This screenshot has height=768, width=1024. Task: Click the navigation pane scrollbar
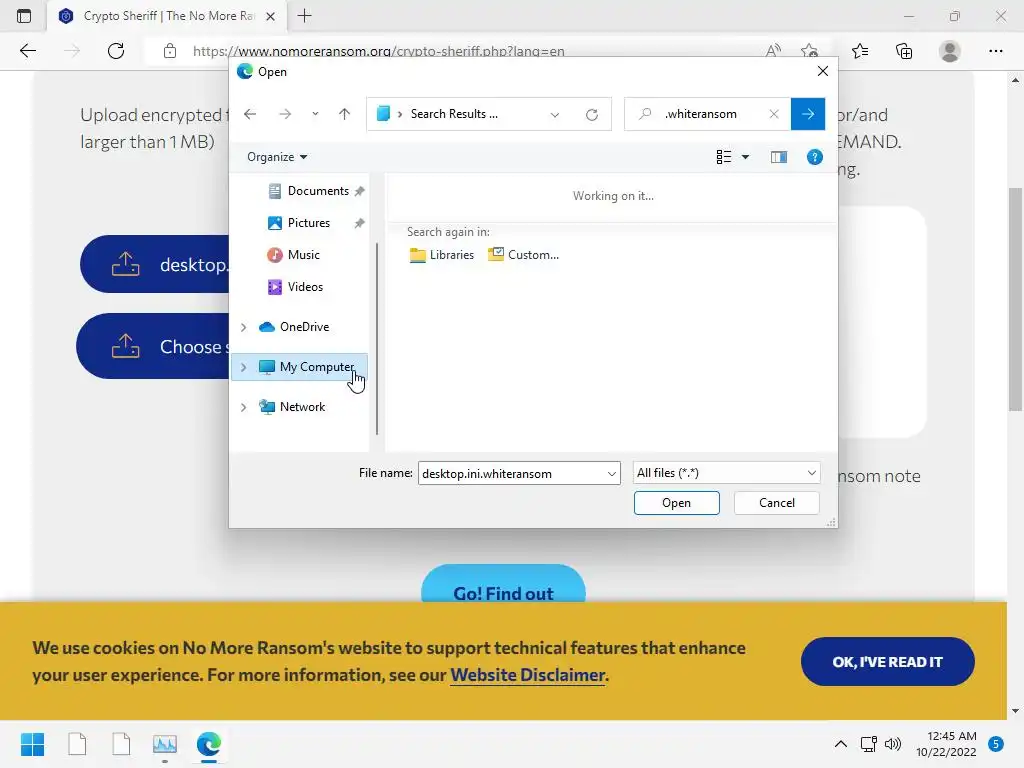click(x=377, y=338)
